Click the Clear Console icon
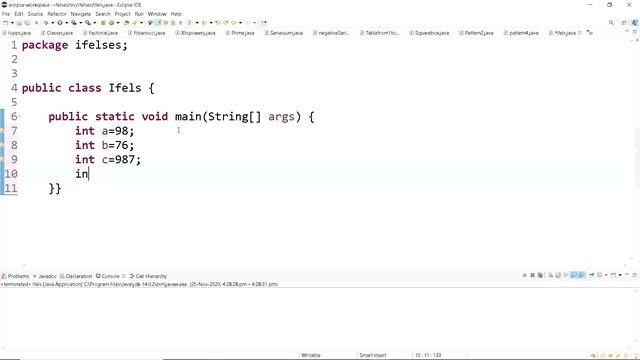The height and width of the screenshot is (360, 640). tap(550, 276)
